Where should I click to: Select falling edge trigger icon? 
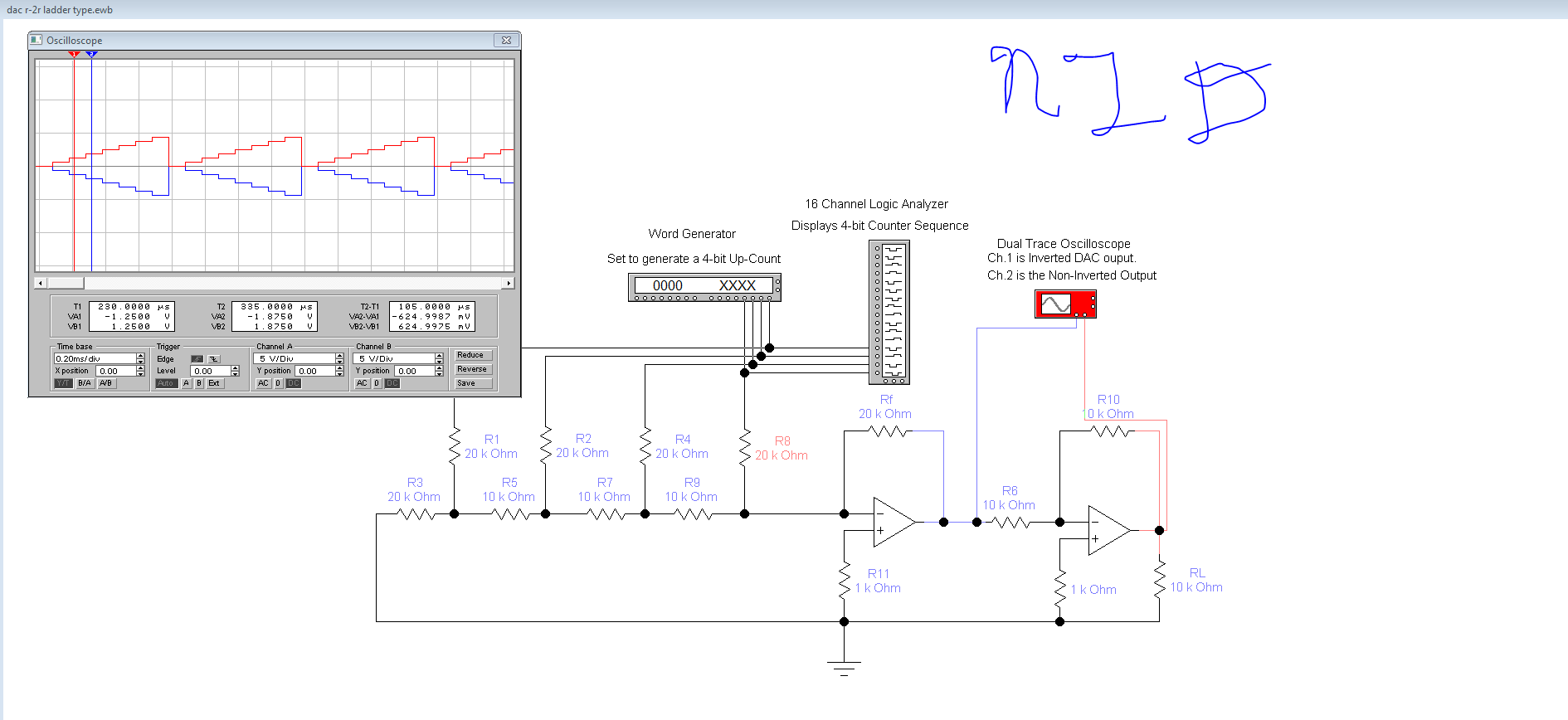[x=214, y=359]
